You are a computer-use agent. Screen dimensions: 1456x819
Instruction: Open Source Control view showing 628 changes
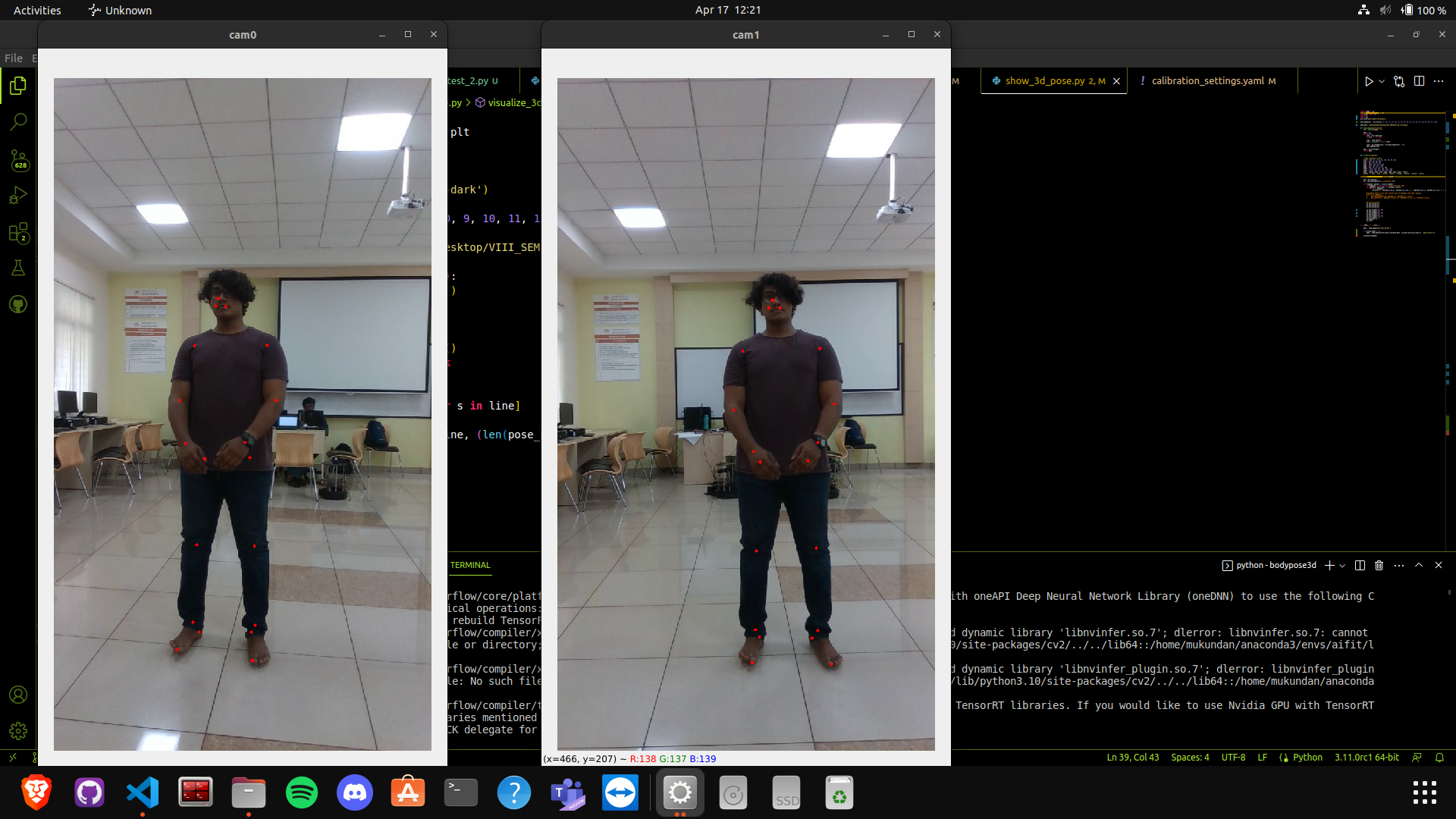pyautogui.click(x=18, y=159)
